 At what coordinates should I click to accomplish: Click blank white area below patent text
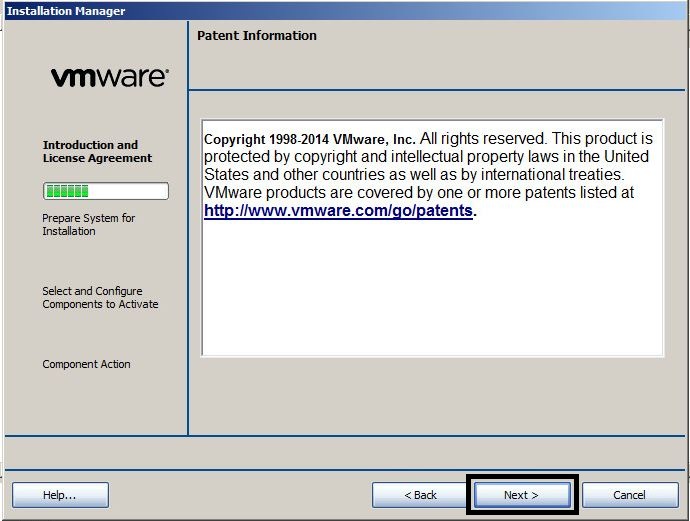click(x=432, y=290)
